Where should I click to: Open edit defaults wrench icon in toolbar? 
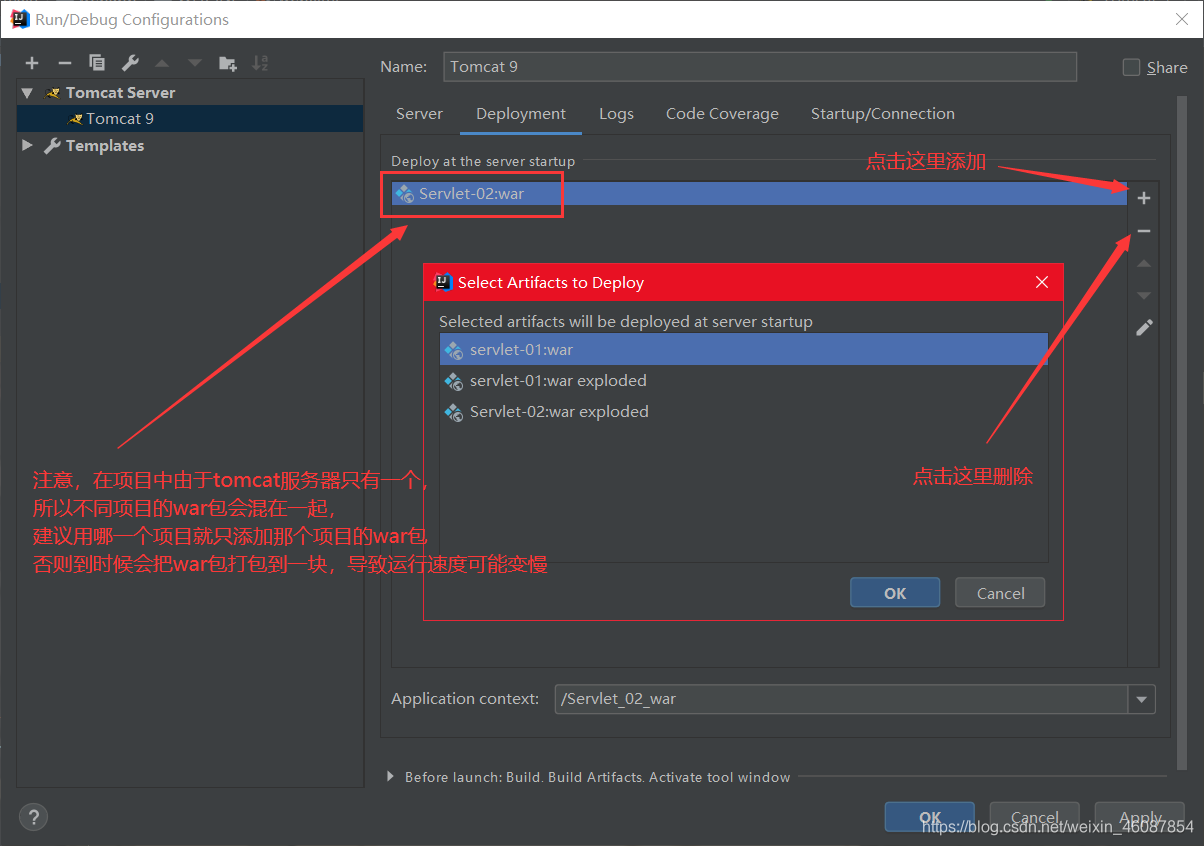coord(130,63)
